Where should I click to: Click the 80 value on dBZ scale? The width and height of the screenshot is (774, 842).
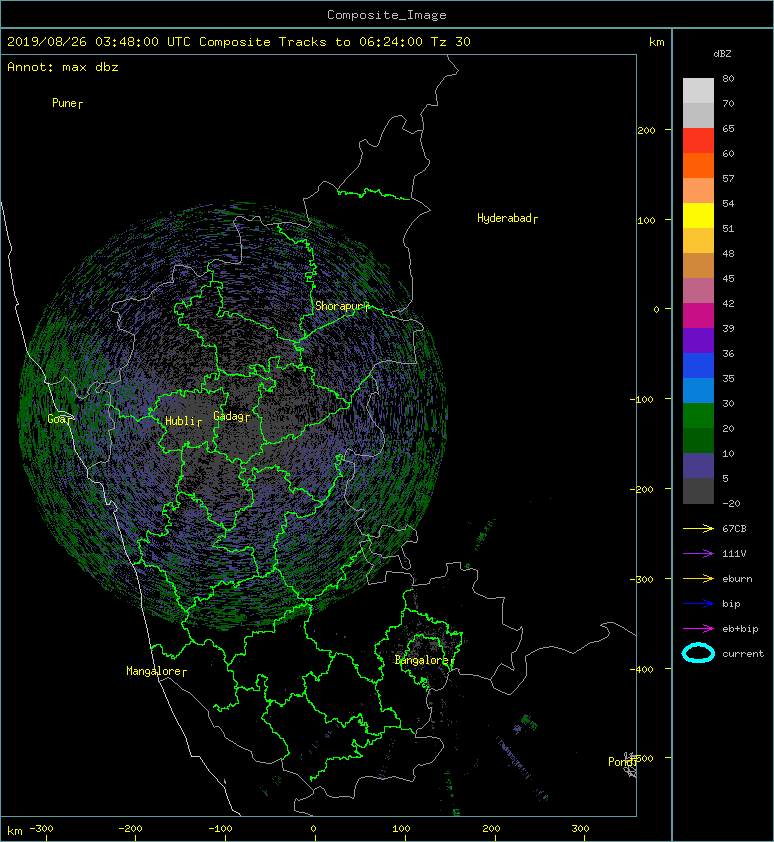tap(728, 78)
